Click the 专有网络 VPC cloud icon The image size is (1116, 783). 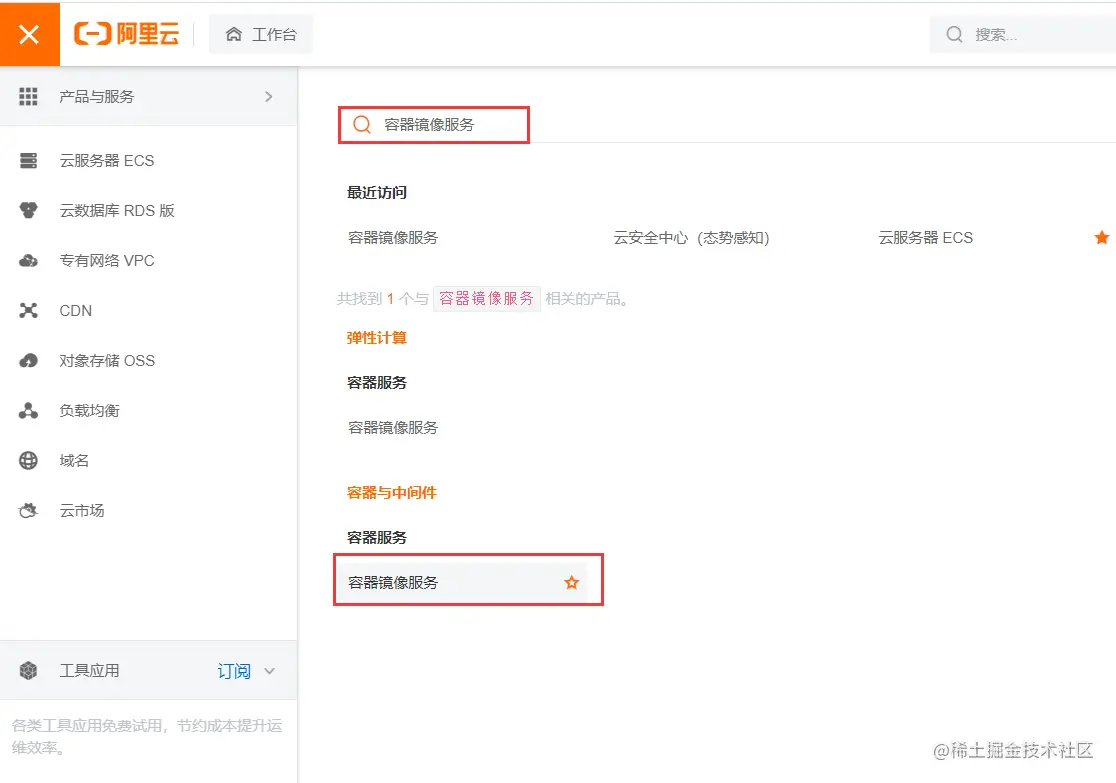(x=28, y=261)
